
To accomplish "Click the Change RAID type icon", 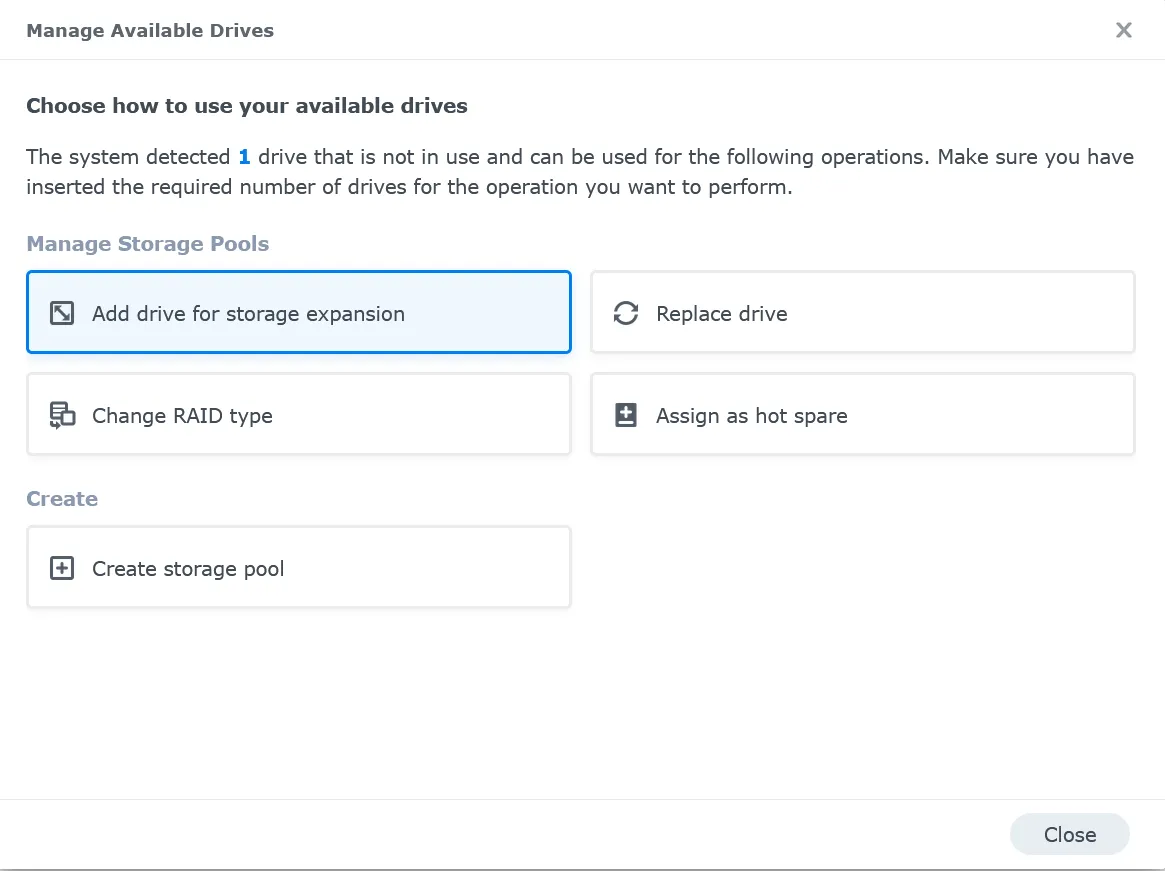I will click(x=61, y=414).
